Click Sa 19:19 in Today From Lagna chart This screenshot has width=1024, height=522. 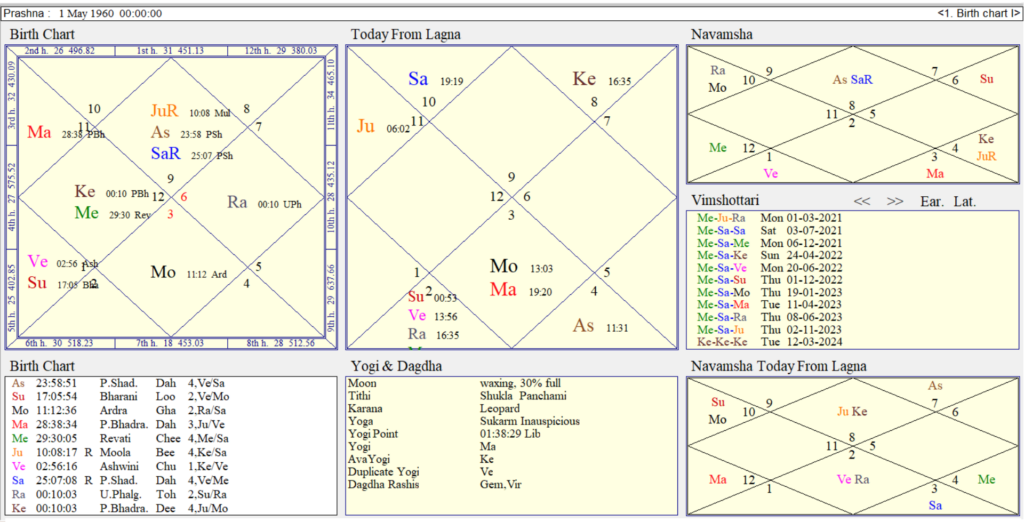click(x=437, y=80)
